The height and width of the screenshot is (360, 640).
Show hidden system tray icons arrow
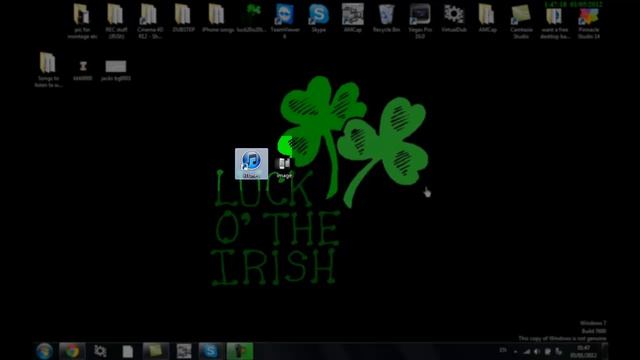click(x=516, y=351)
